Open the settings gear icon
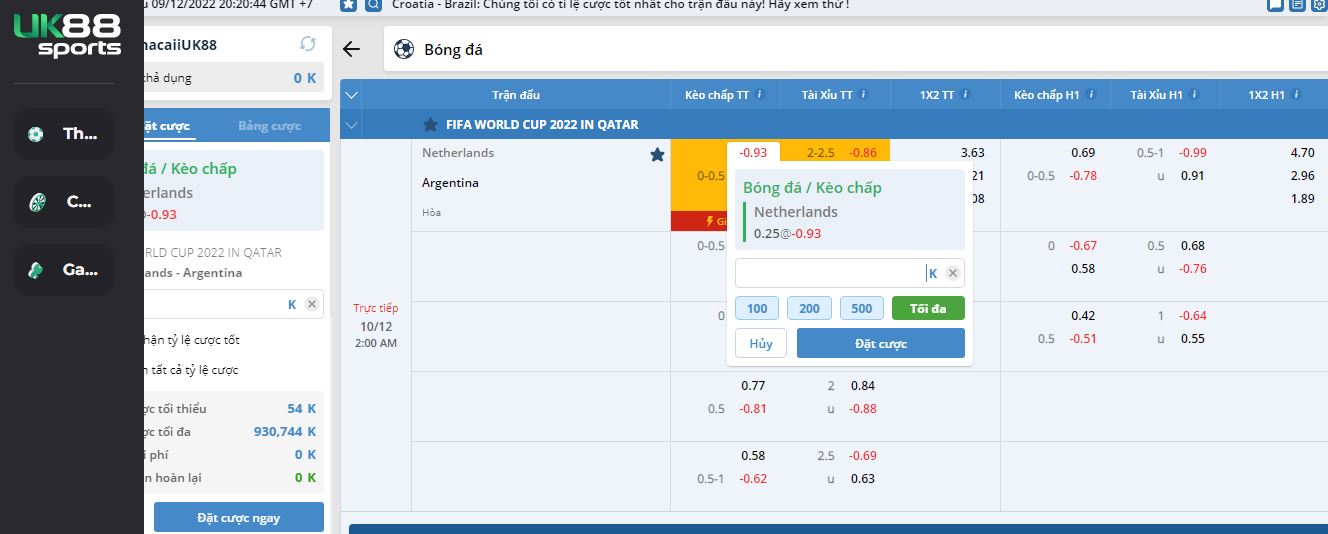Screen dimensions: 1328x534 1319,5
